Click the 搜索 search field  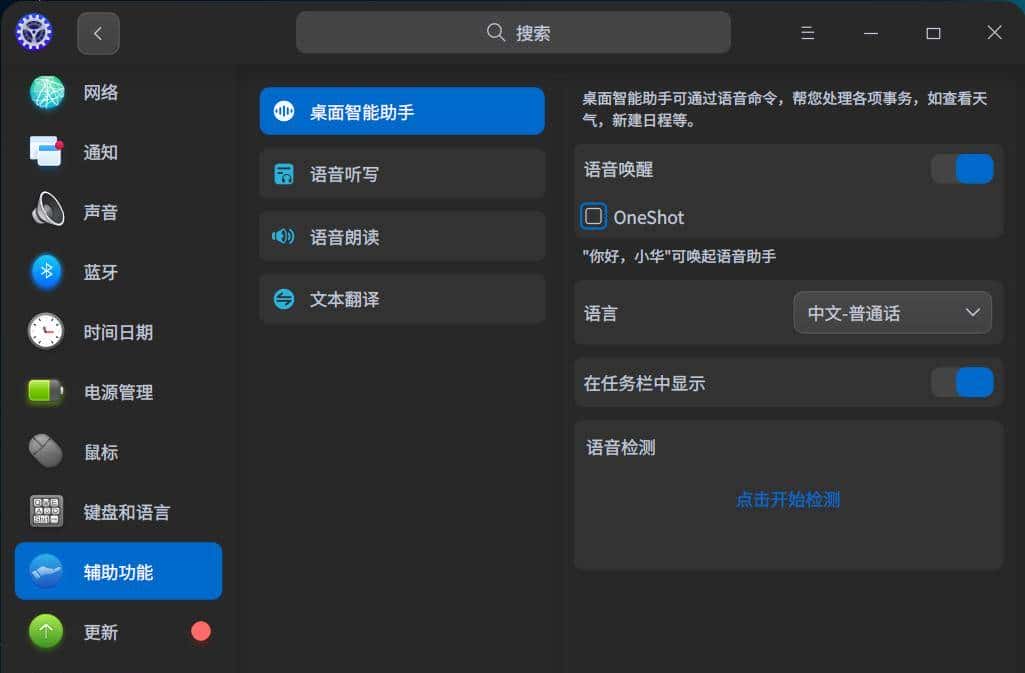tap(512, 32)
